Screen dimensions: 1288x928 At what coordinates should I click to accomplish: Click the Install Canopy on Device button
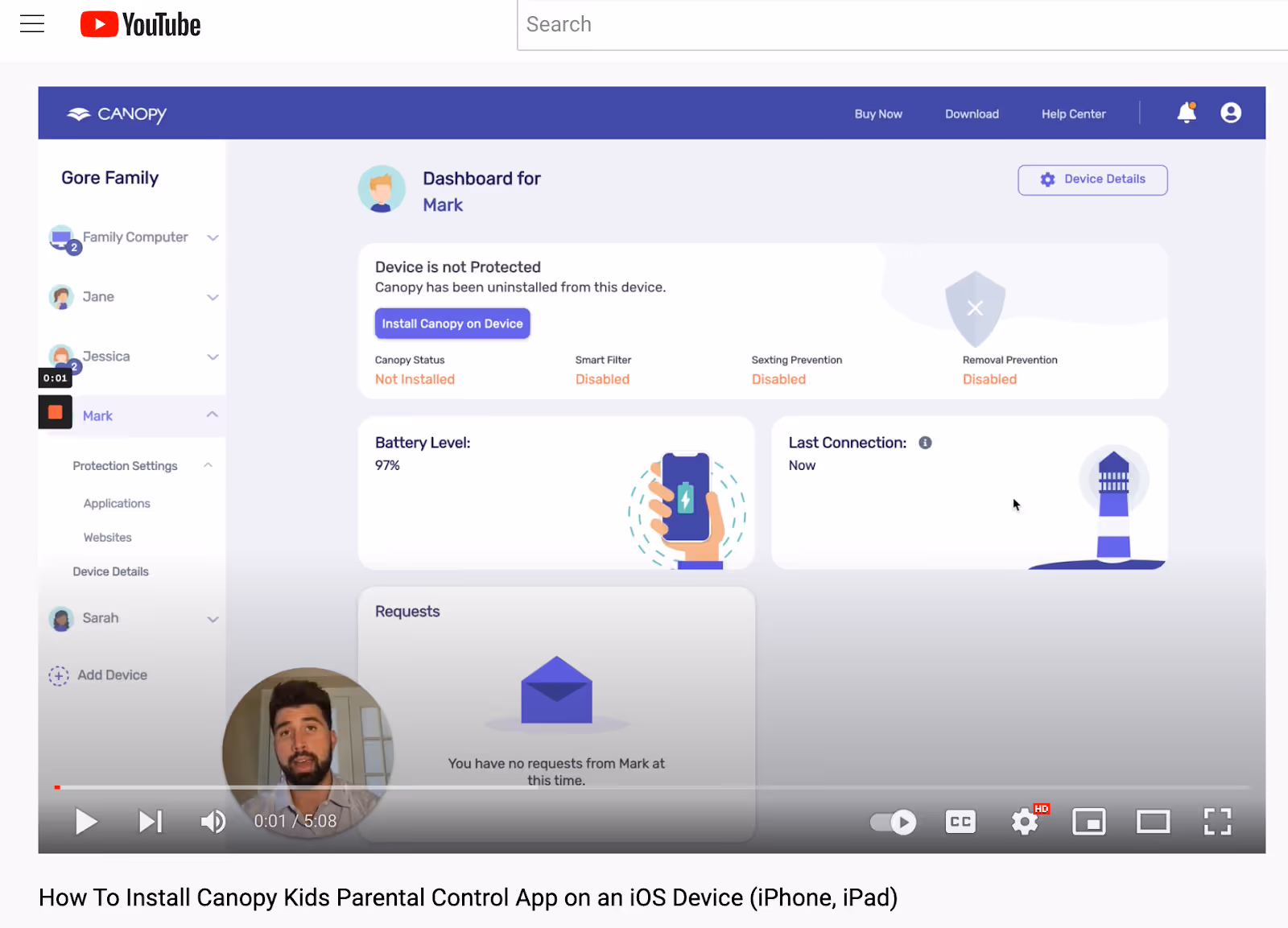452,324
